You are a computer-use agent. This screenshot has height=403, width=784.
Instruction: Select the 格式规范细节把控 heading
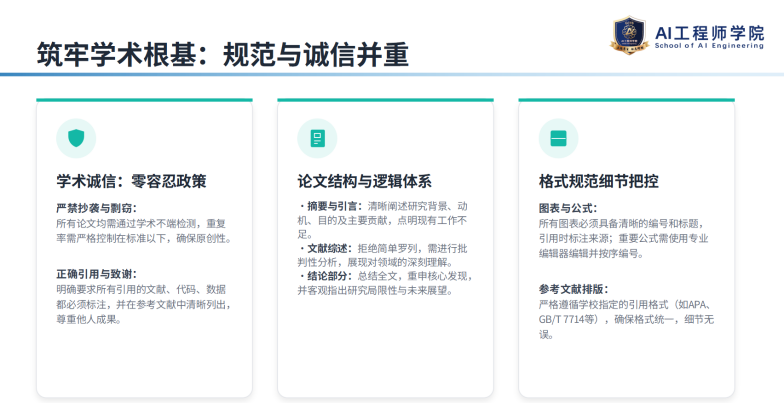pos(598,181)
